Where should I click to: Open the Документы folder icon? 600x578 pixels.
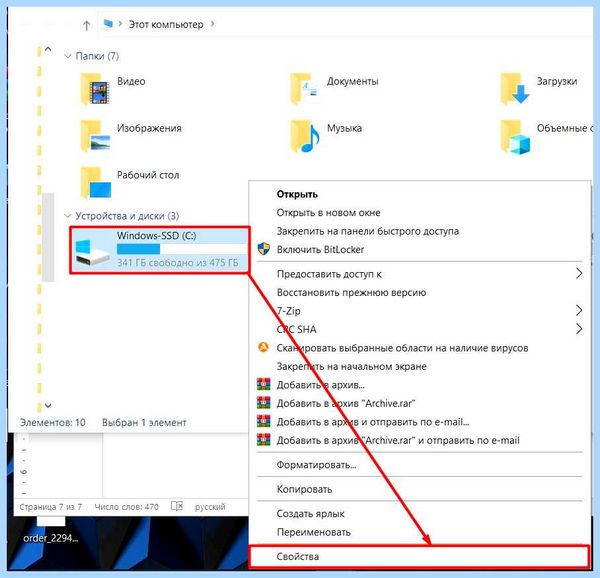point(304,89)
